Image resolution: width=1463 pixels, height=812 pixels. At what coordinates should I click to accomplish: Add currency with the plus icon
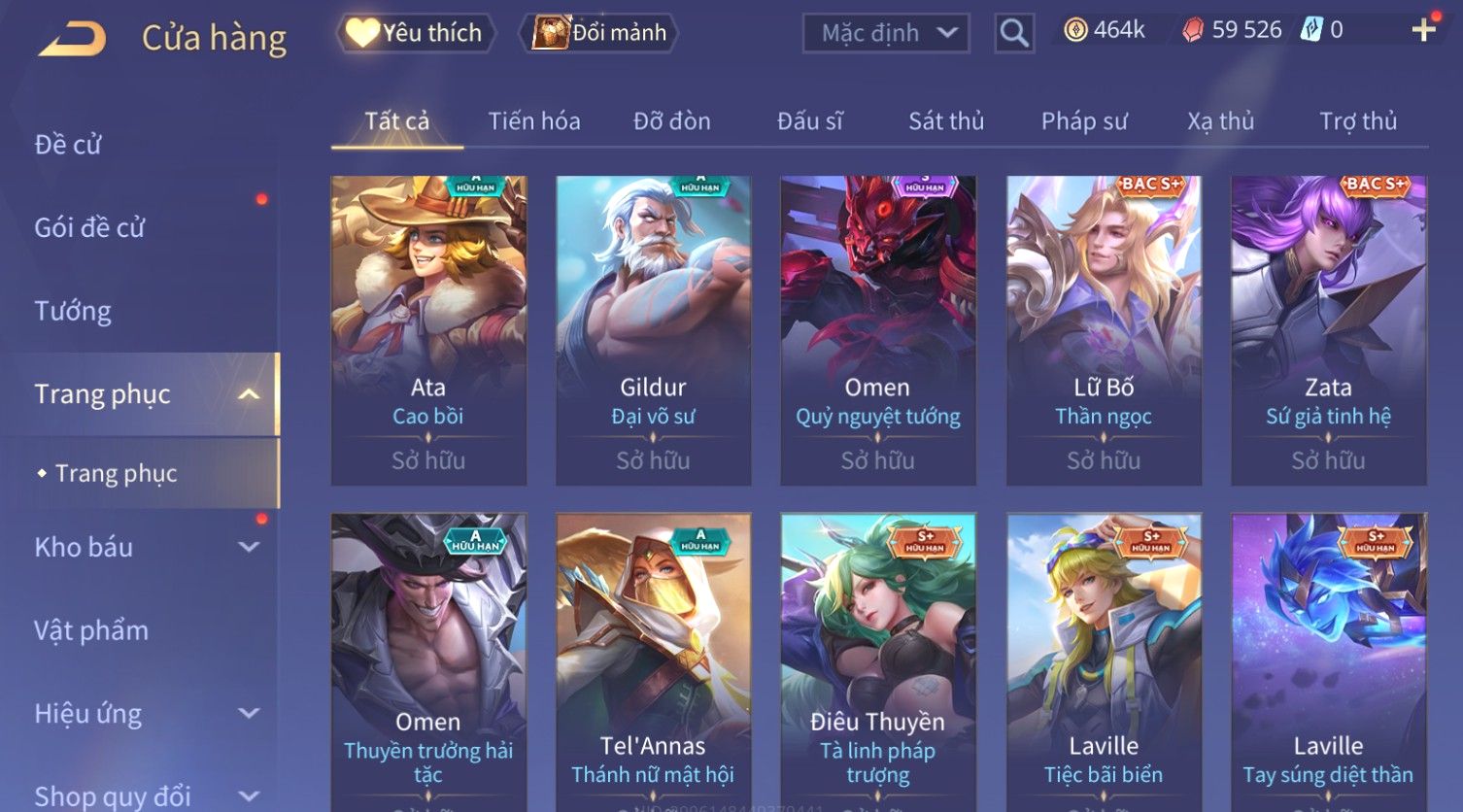[1424, 30]
